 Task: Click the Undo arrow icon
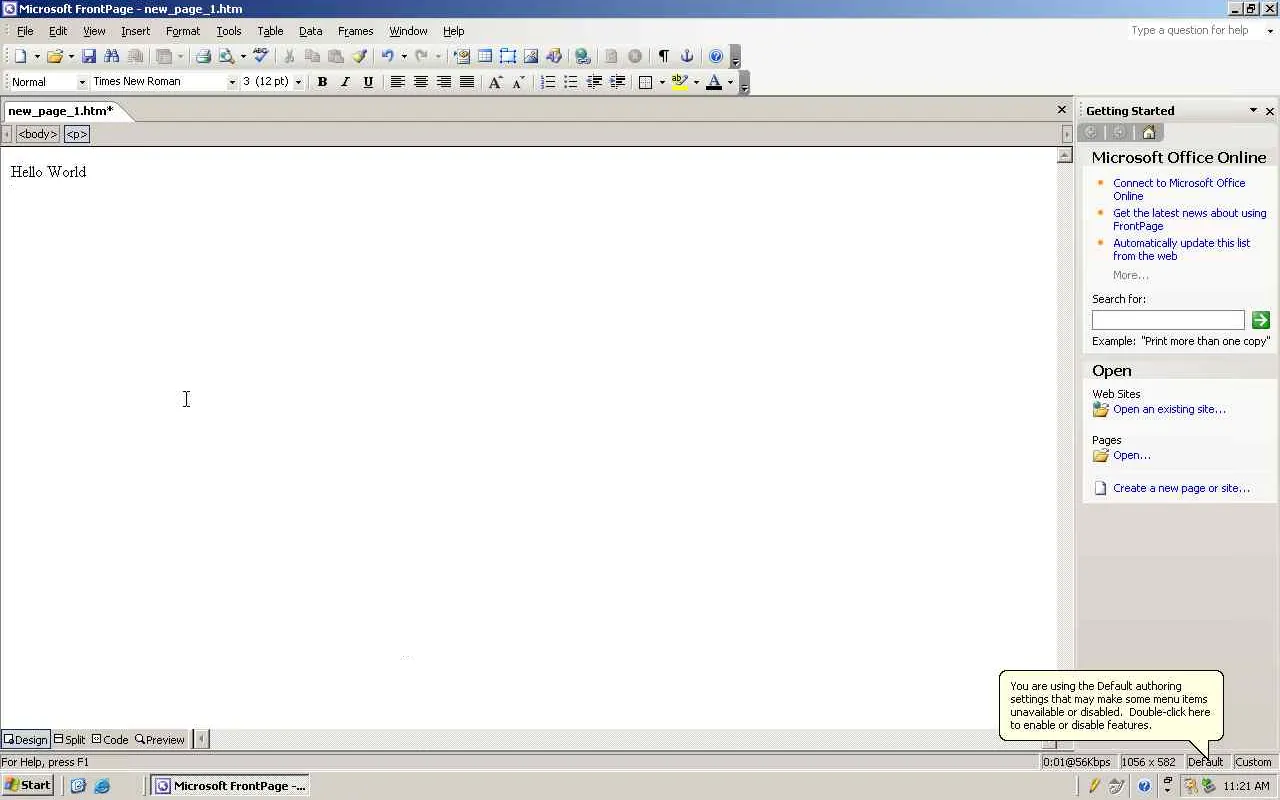(x=388, y=56)
